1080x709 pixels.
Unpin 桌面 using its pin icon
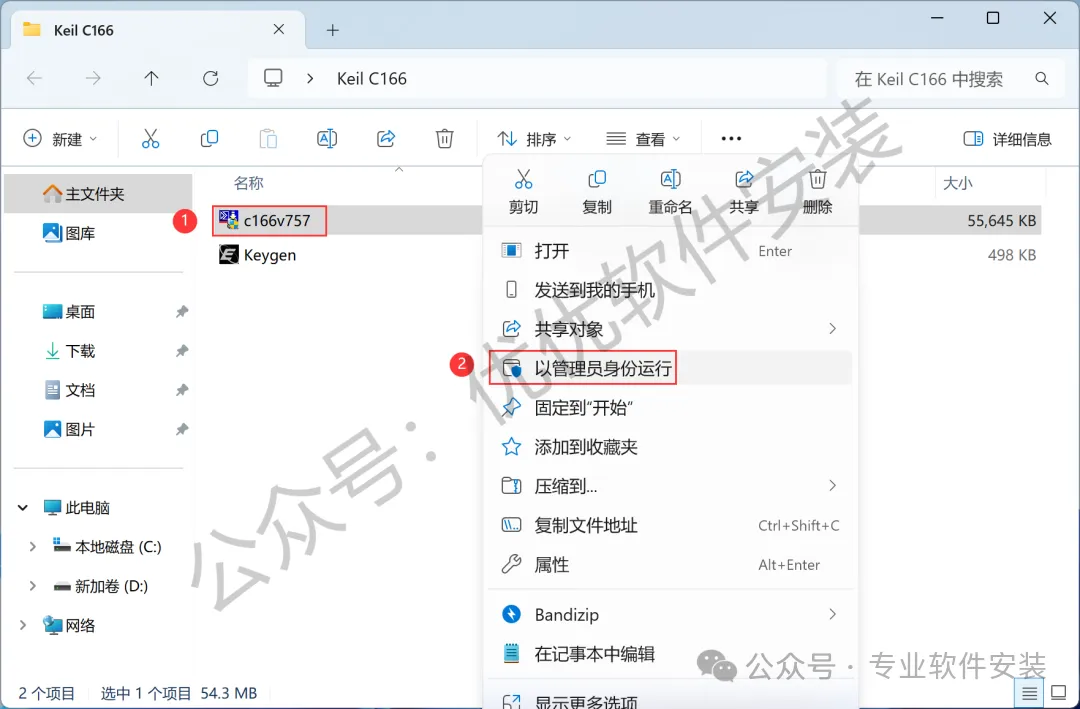[182, 311]
